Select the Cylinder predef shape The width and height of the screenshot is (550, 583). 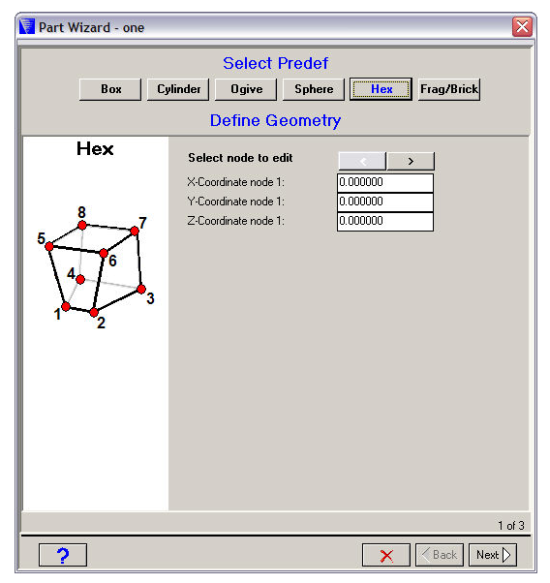[178, 89]
